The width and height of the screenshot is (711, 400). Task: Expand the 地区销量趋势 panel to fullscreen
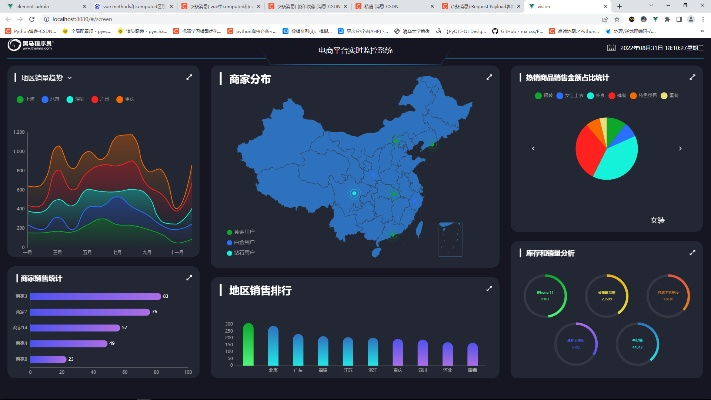189,77
